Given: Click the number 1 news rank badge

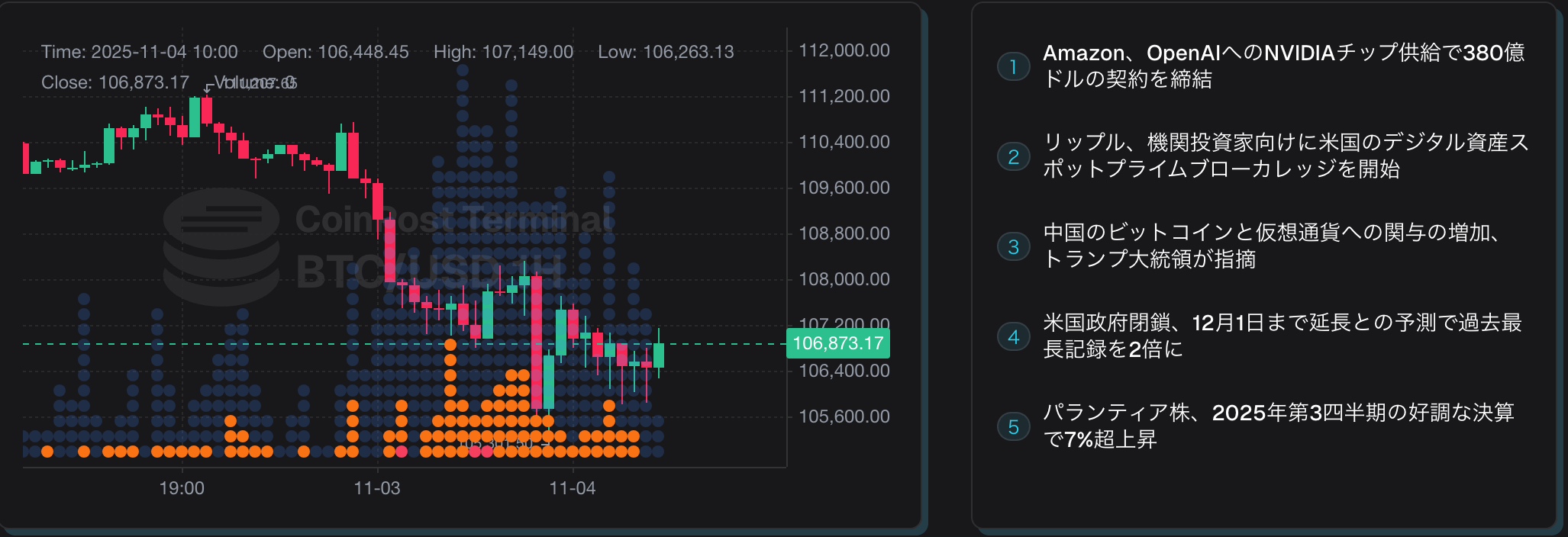Looking at the screenshot, I should point(1013,66).
